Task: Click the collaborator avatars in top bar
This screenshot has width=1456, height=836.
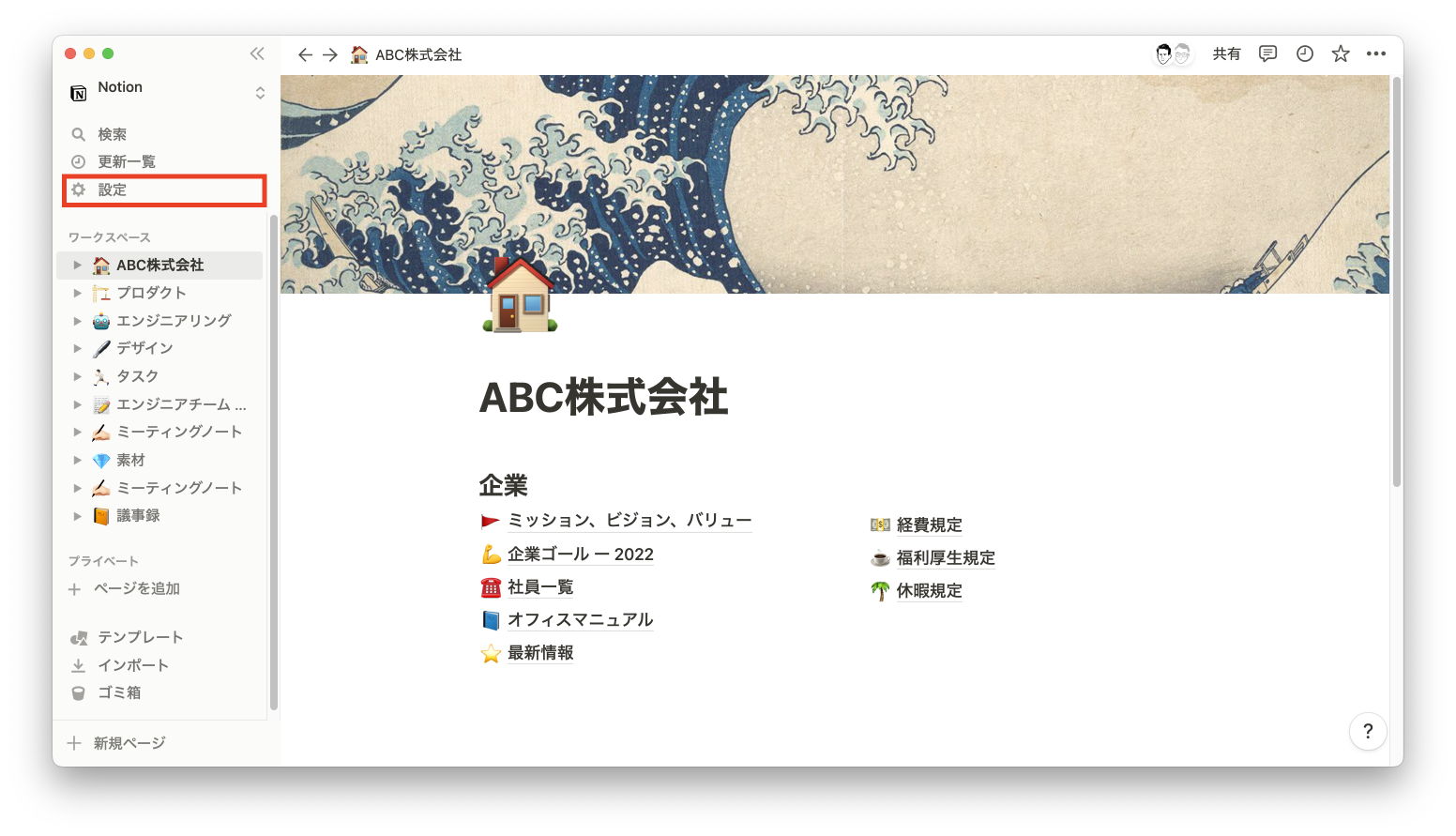Action: point(1173,53)
